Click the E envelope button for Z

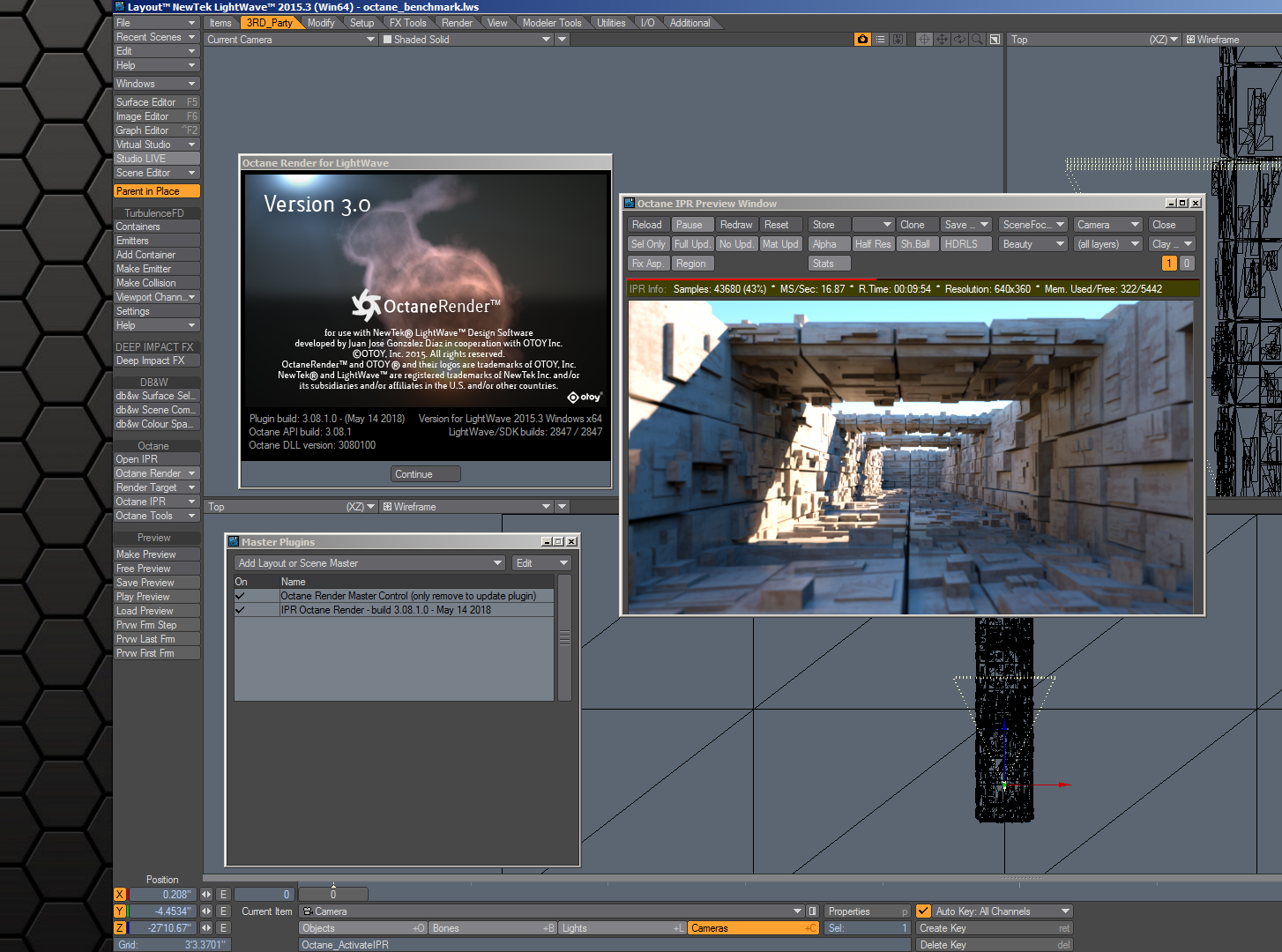coord(223,928)
